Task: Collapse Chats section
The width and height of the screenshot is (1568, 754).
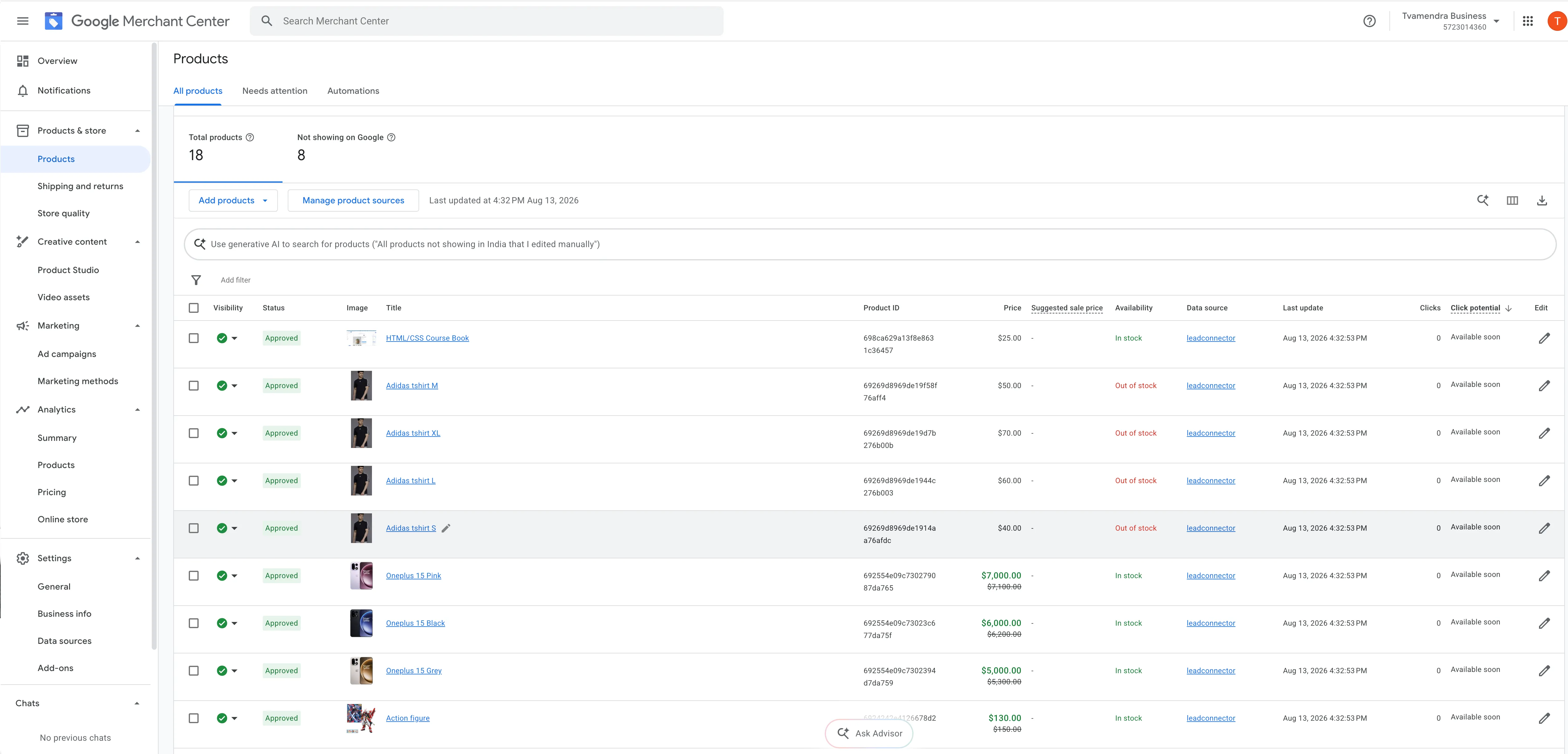Action: [x=138, y=703]
